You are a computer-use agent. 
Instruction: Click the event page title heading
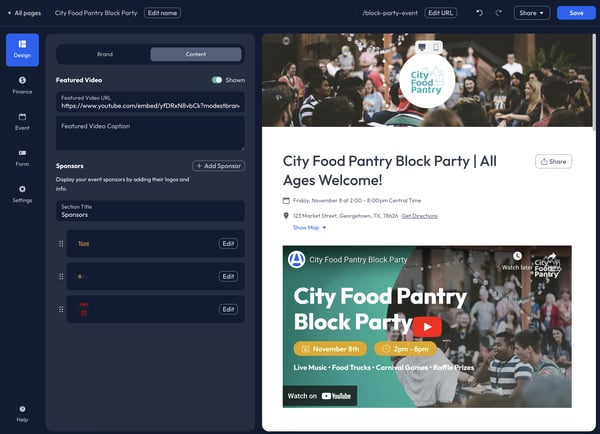(x=390, y=170)
